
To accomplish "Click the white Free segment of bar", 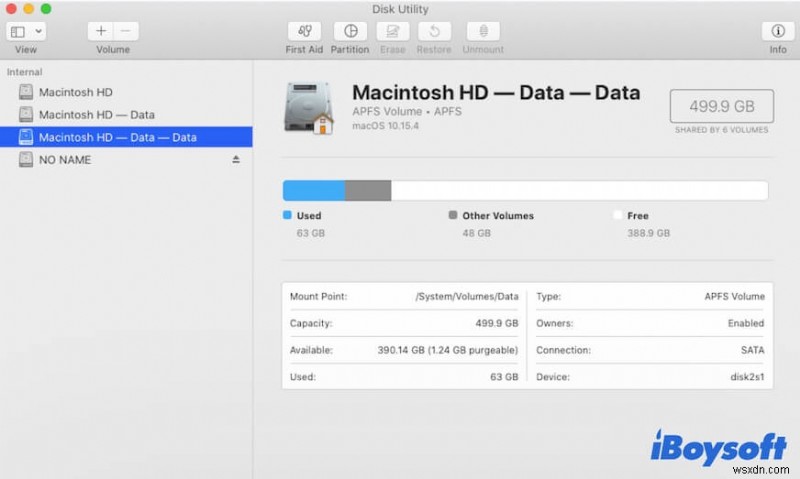I will tap(580, 190).
